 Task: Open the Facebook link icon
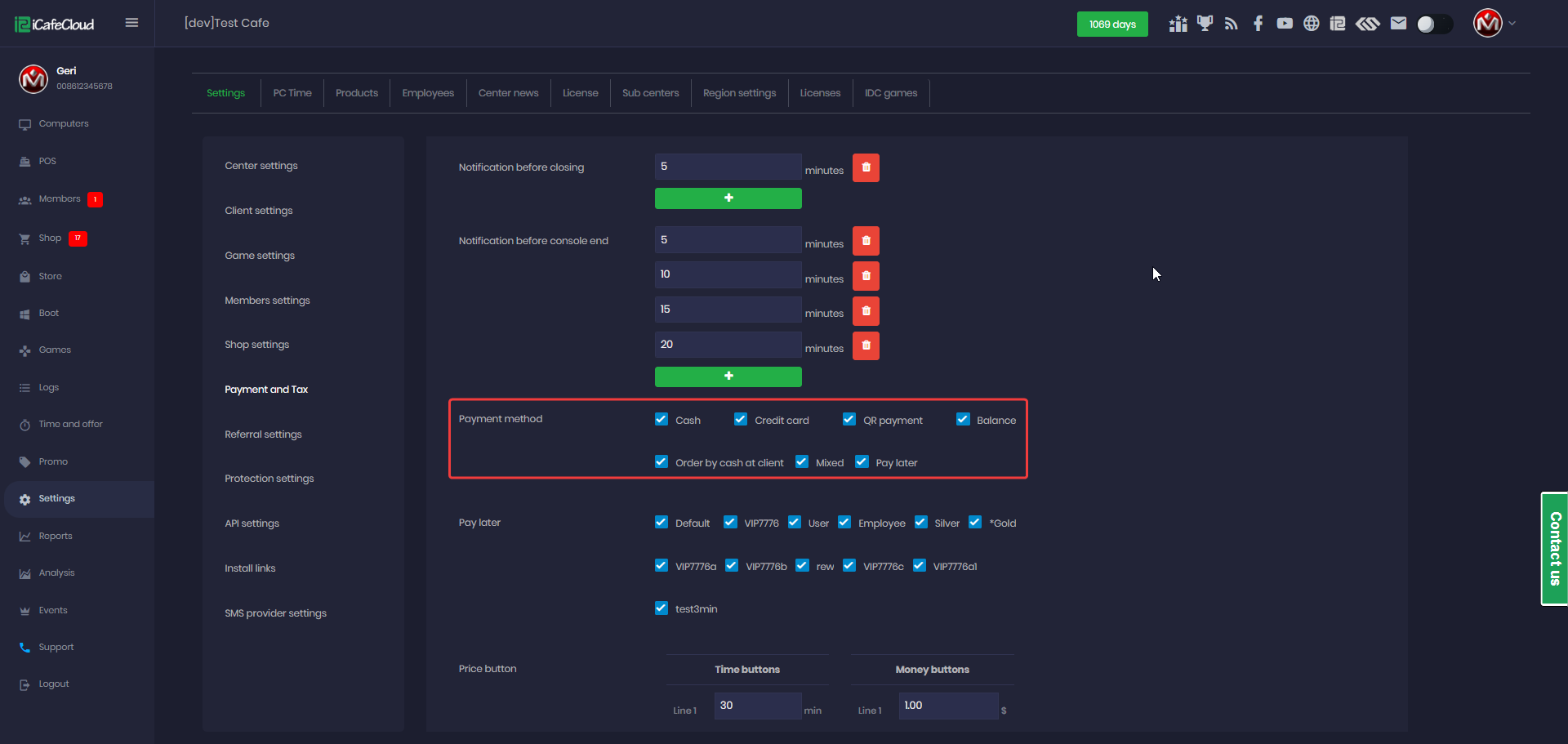[1258, 24]
